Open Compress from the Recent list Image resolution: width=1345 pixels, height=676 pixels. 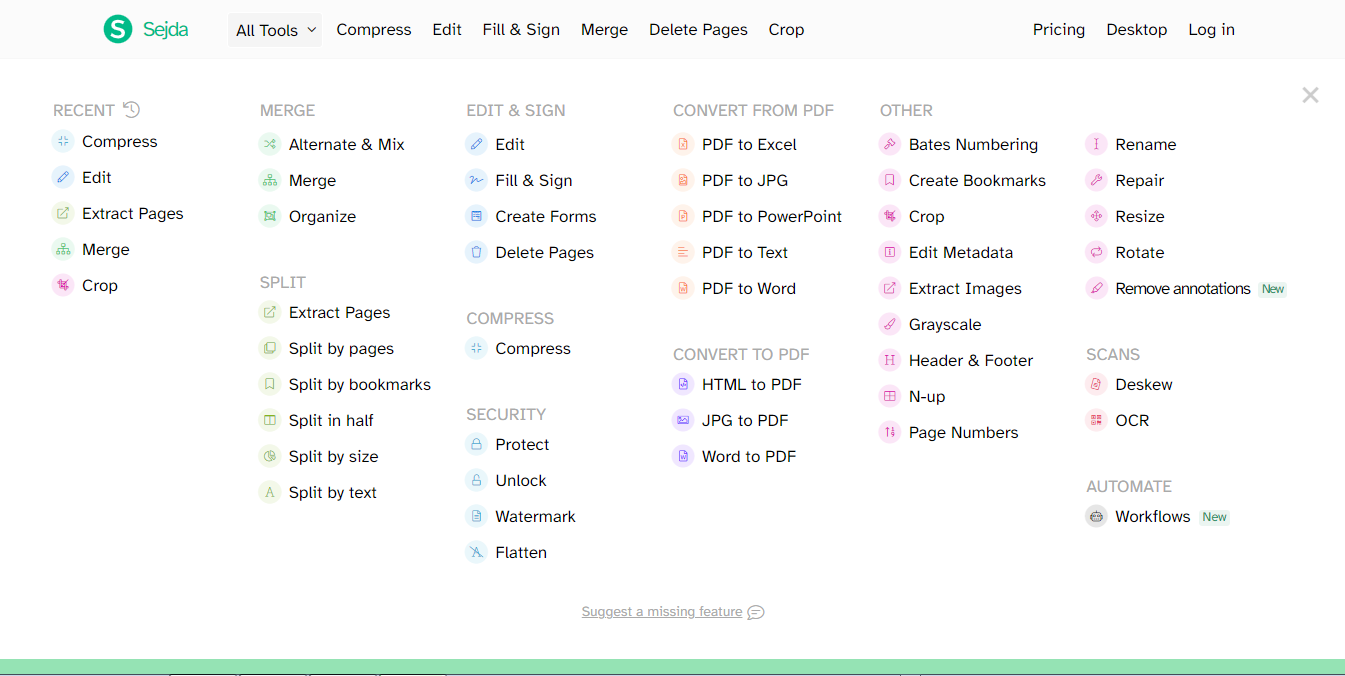[105, 141]
